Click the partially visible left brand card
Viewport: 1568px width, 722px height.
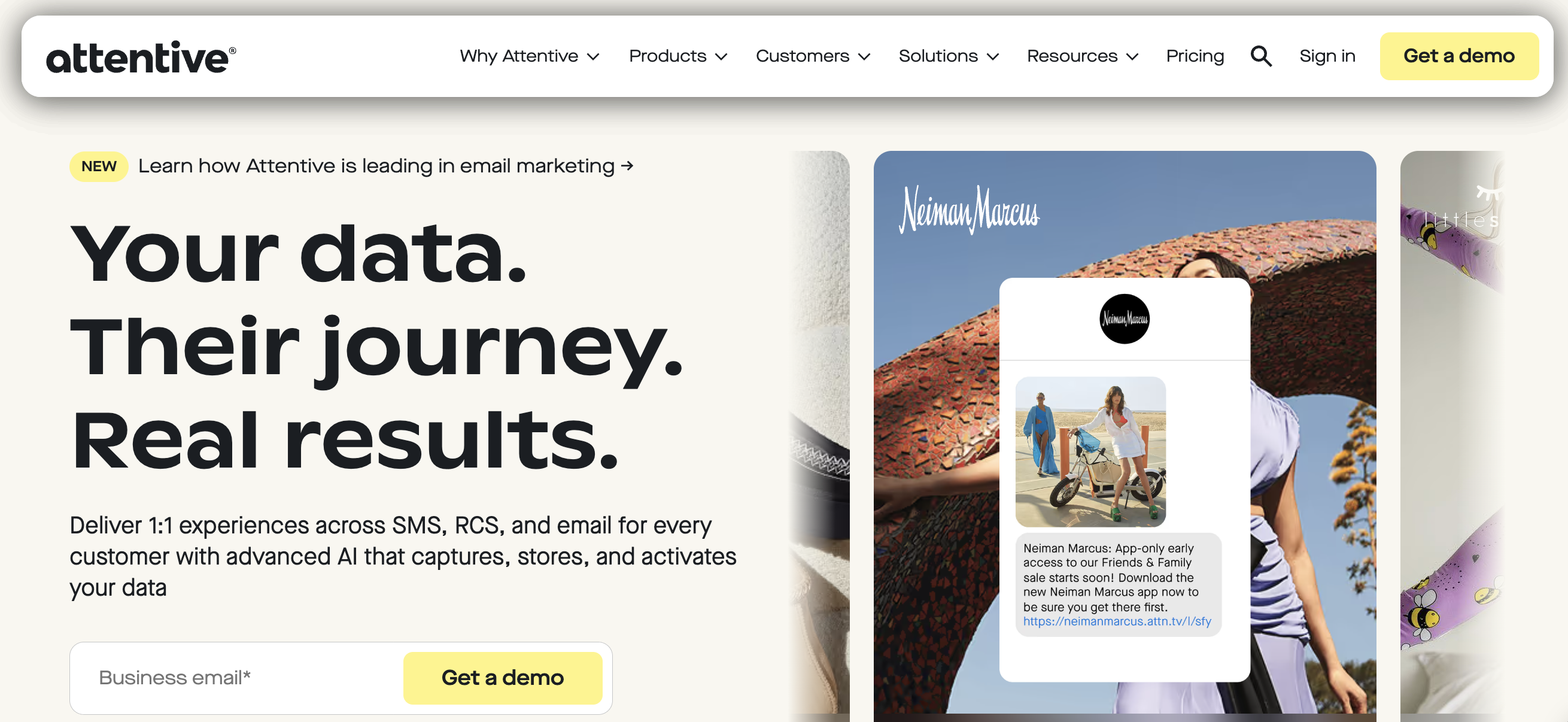click(819, 432)
